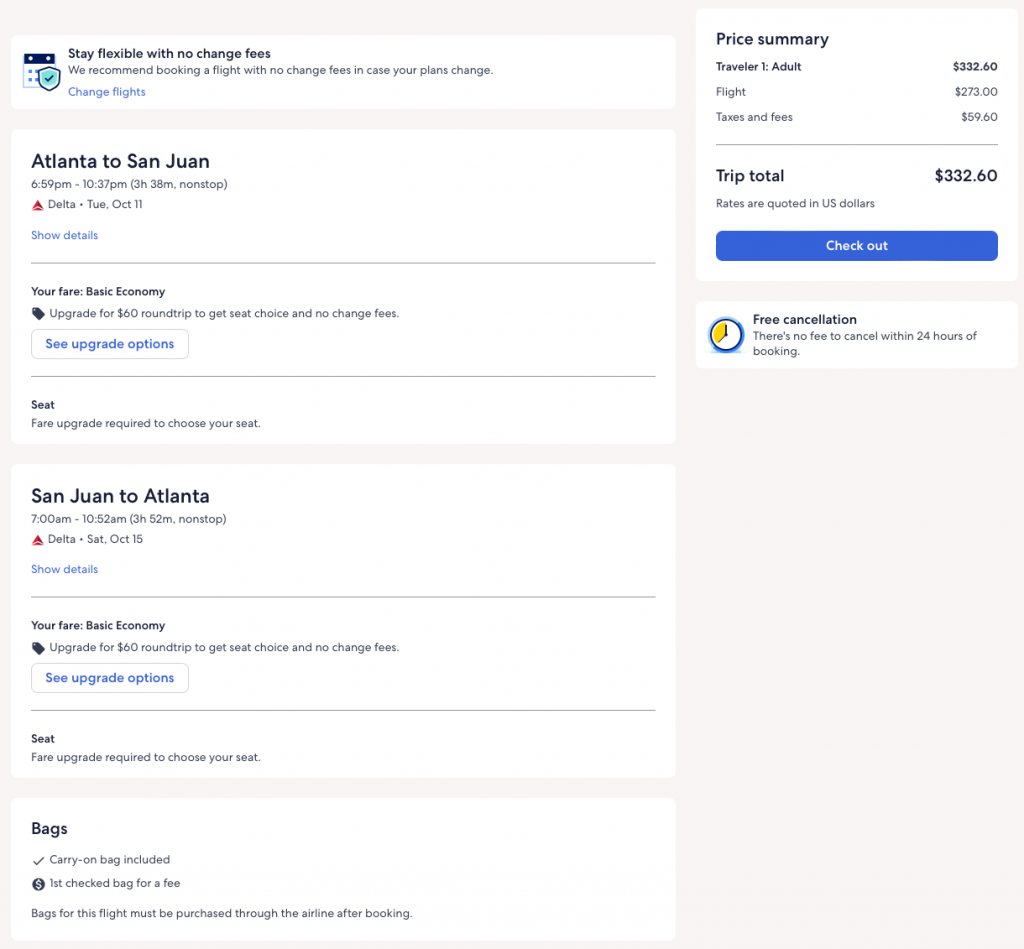The image size is (1024, 949).
Task: Click the upgrade tag icon for the San Juan return
Action: pos(38,648)
